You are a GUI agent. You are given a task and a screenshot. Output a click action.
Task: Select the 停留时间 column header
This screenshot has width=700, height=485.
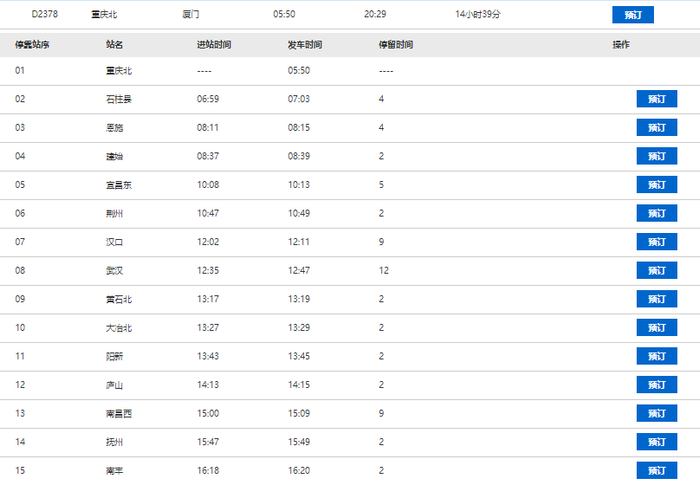click(x=396, y=45)
